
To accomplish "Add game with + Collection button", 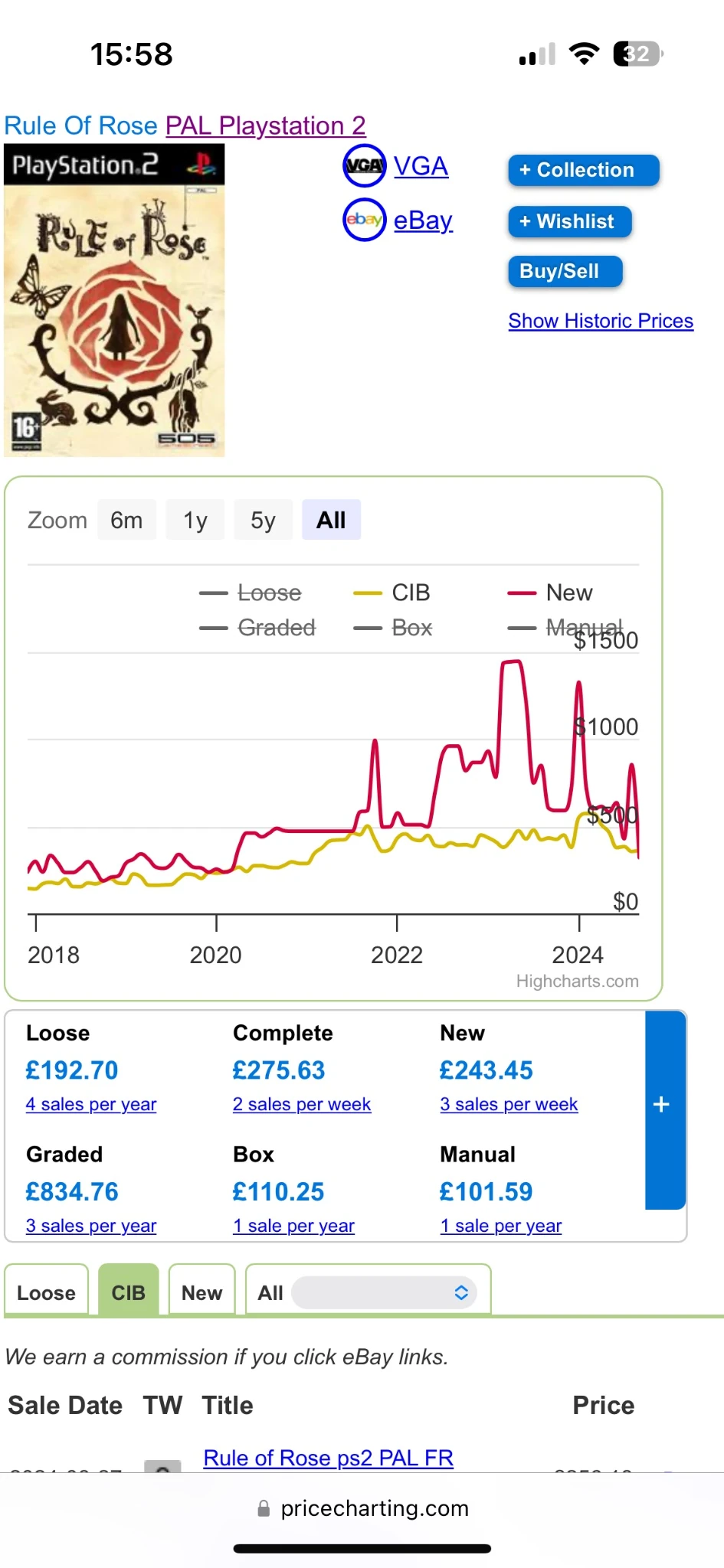I will click(583, 170).
